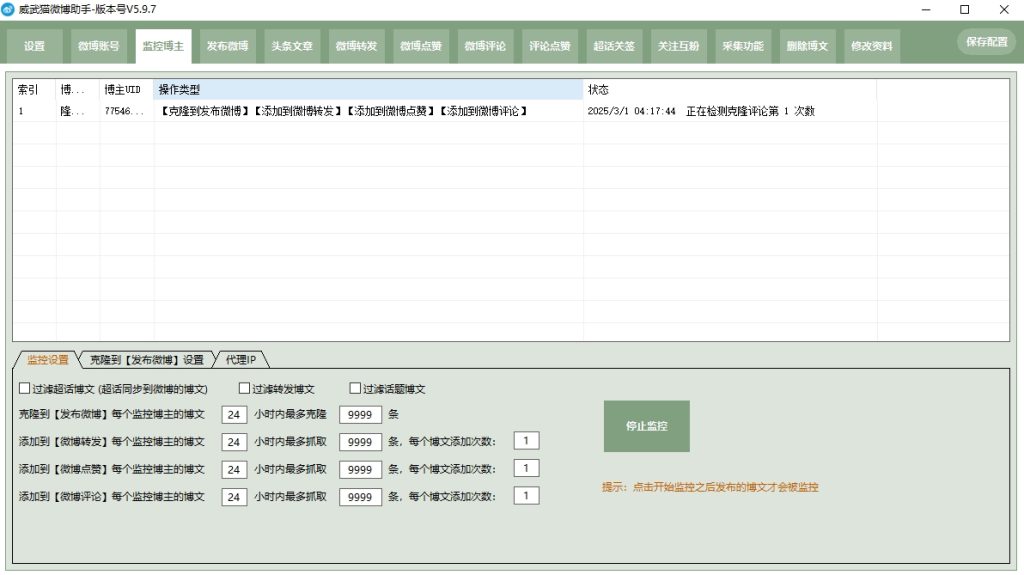This screenshot has height=575, width=1024.
Task: Show the 代理IP settings tab
Action: click(239, 359)
